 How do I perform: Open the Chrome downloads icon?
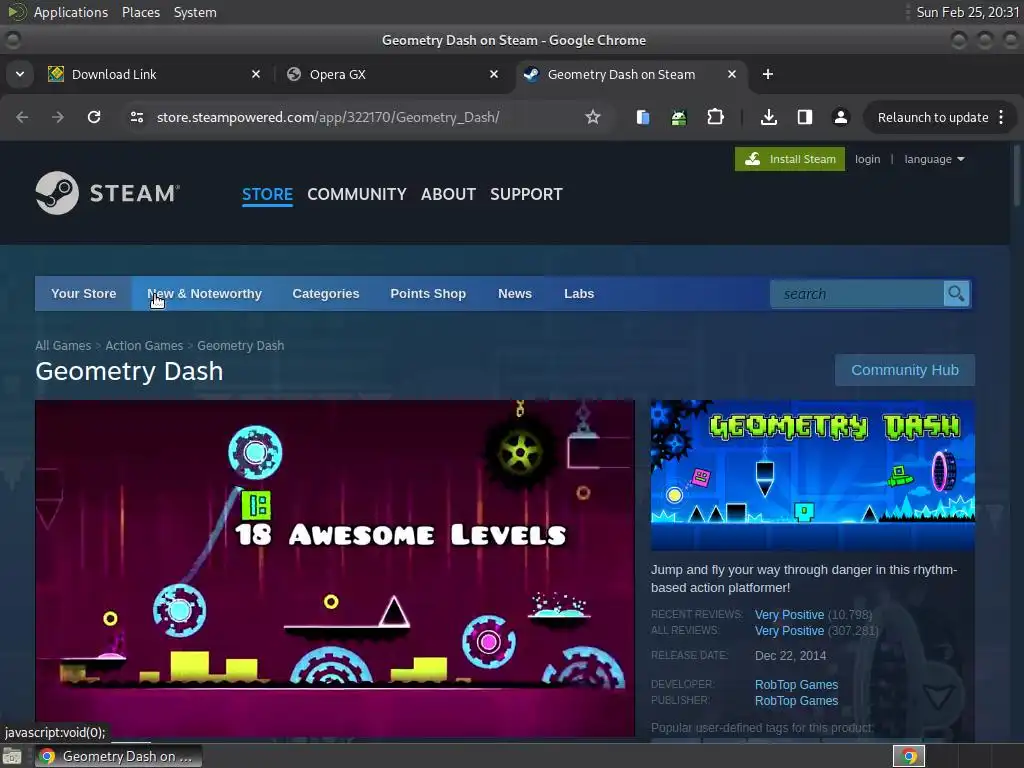(x=769, y=117)
